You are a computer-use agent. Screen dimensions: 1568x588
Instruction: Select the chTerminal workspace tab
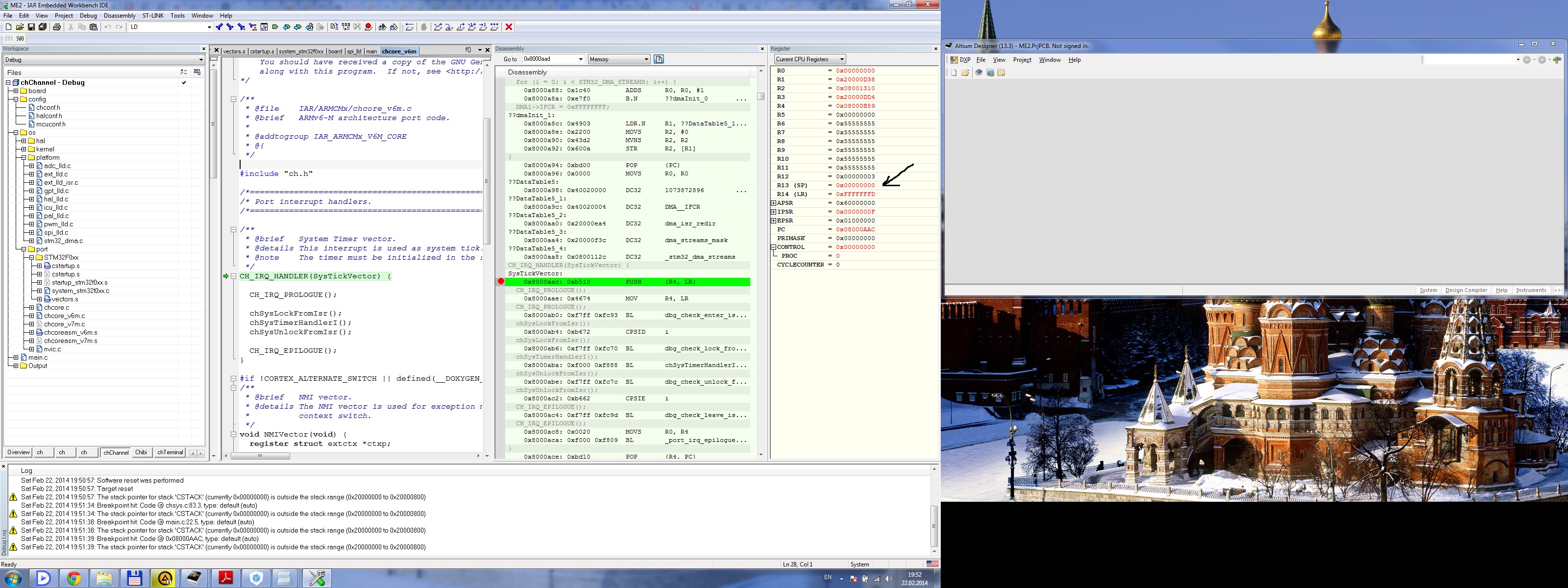(x=170, y=452)
